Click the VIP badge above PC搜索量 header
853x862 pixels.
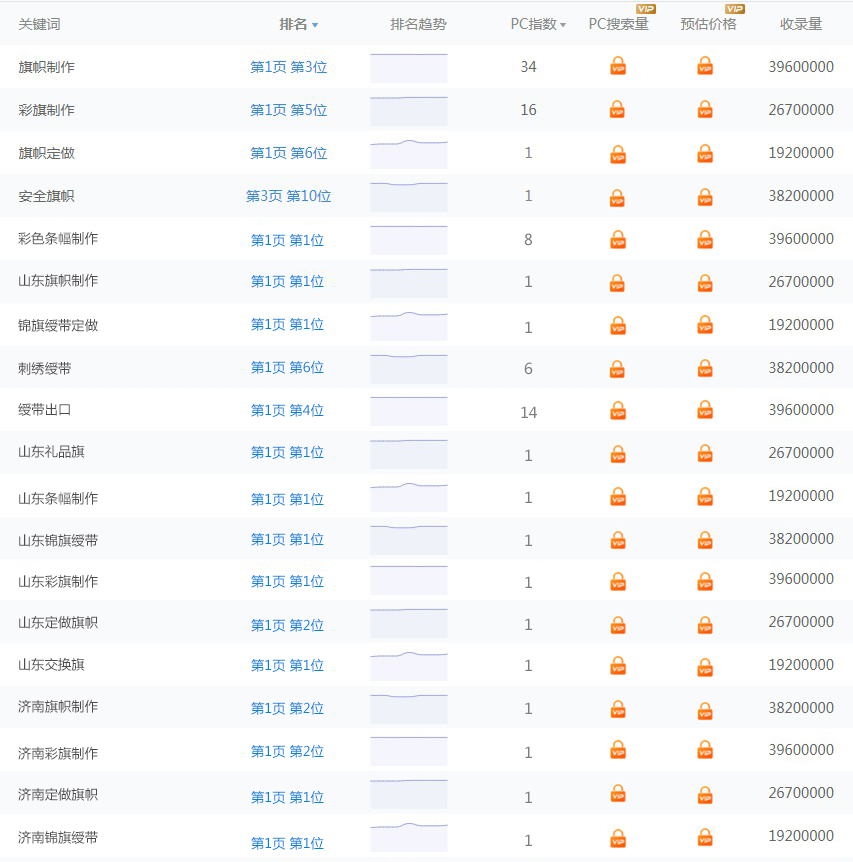(648, 10)
